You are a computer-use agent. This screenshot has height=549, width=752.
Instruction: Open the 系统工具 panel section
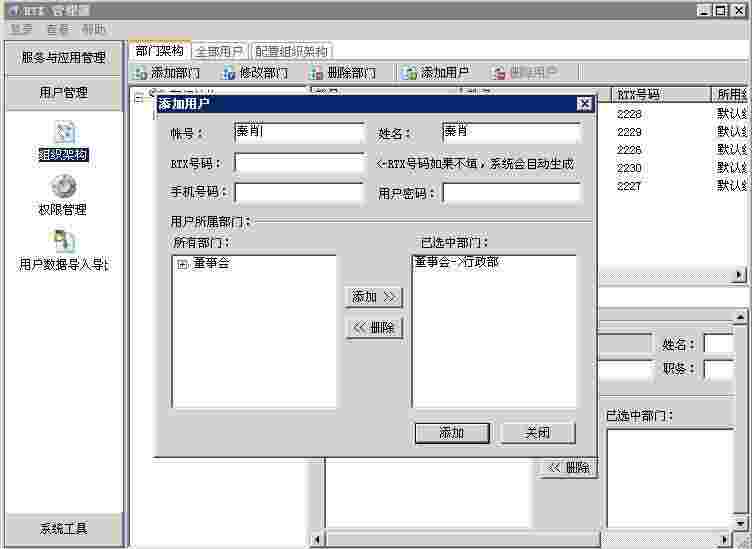63,529
